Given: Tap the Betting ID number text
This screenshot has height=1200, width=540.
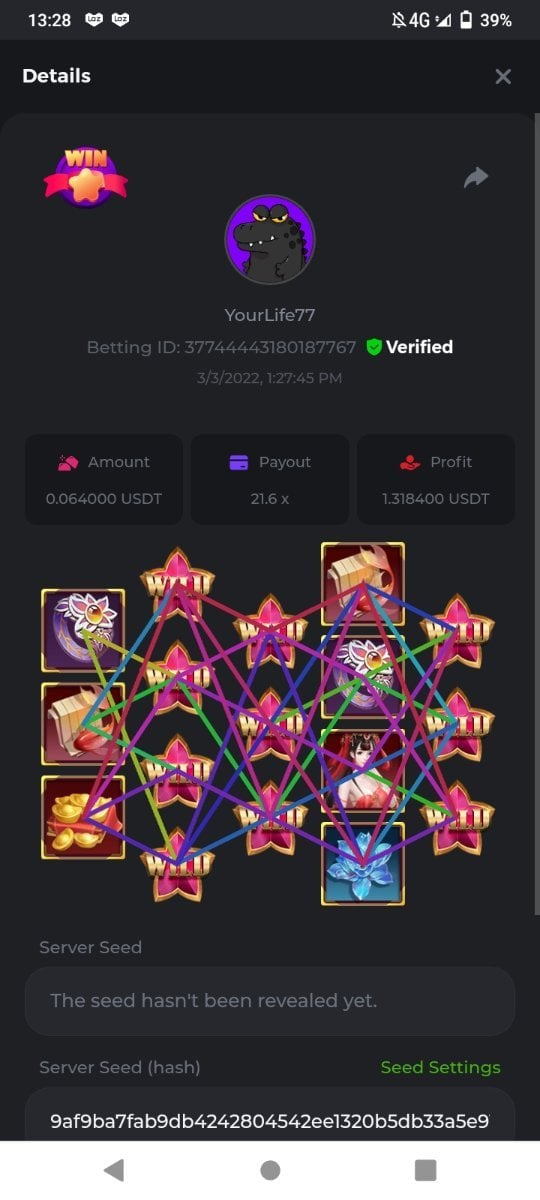Looking at the screenshot, I should pos(270,347).
